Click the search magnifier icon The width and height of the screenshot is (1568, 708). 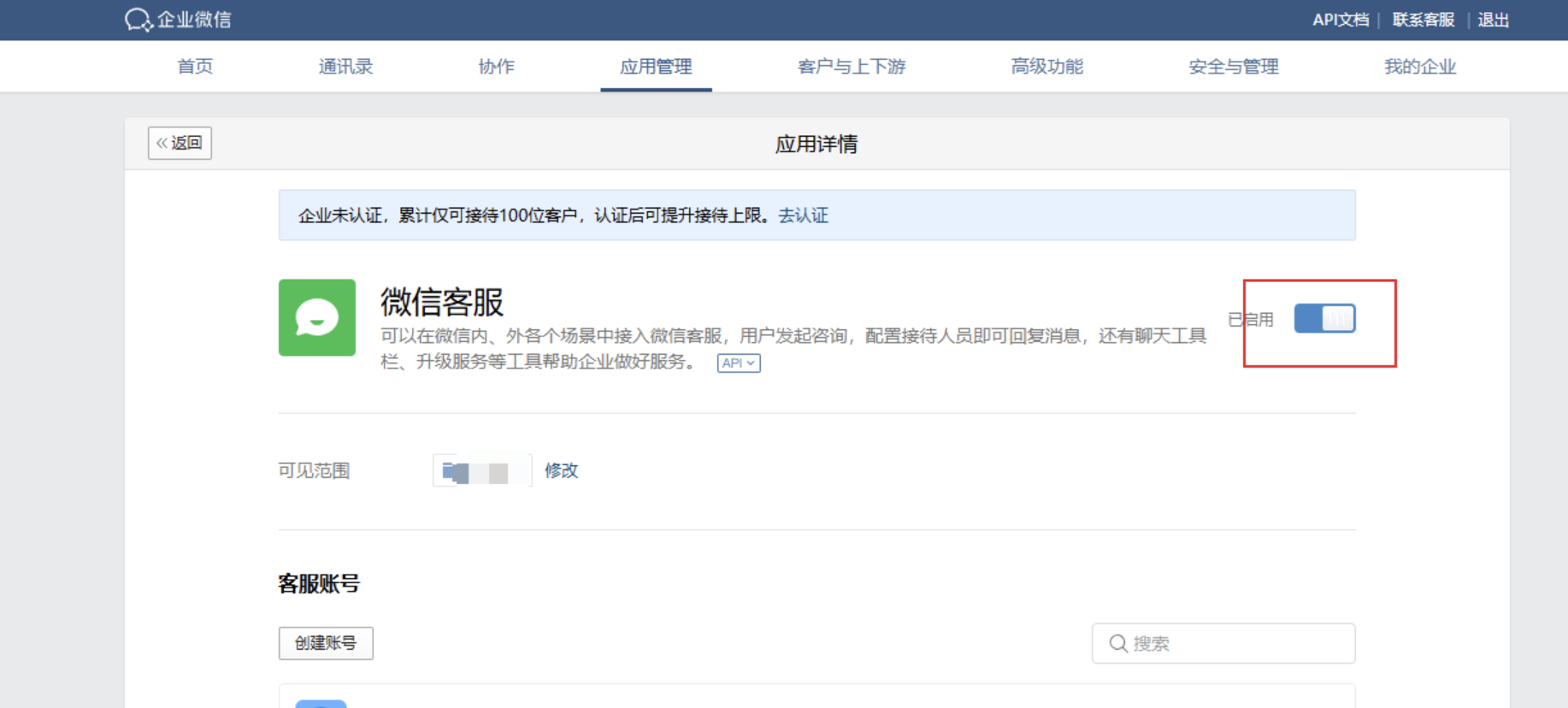coord(1117,643)
